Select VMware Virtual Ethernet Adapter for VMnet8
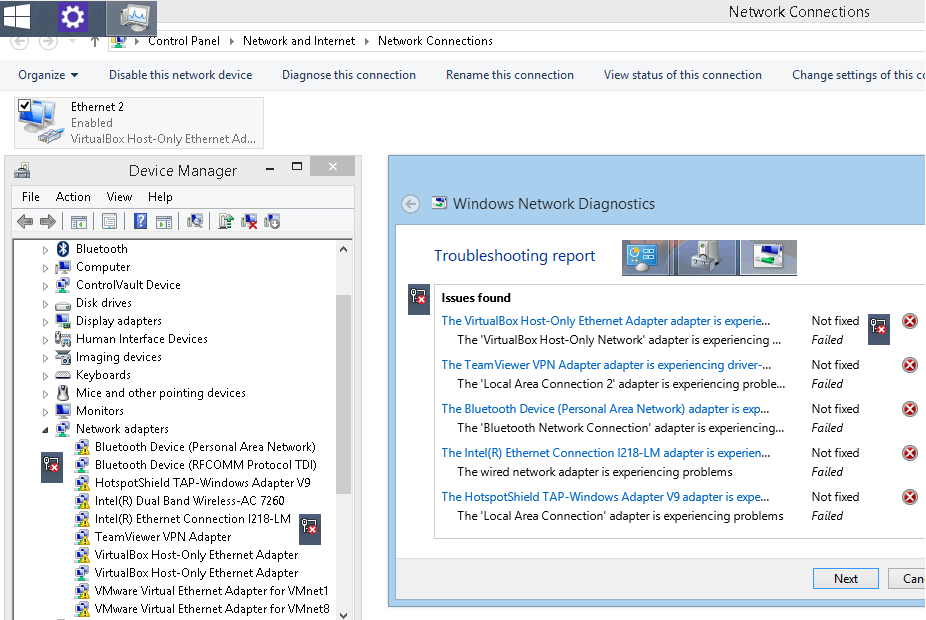This screenshot has height=620, width=926. click(x=212, y=609)
